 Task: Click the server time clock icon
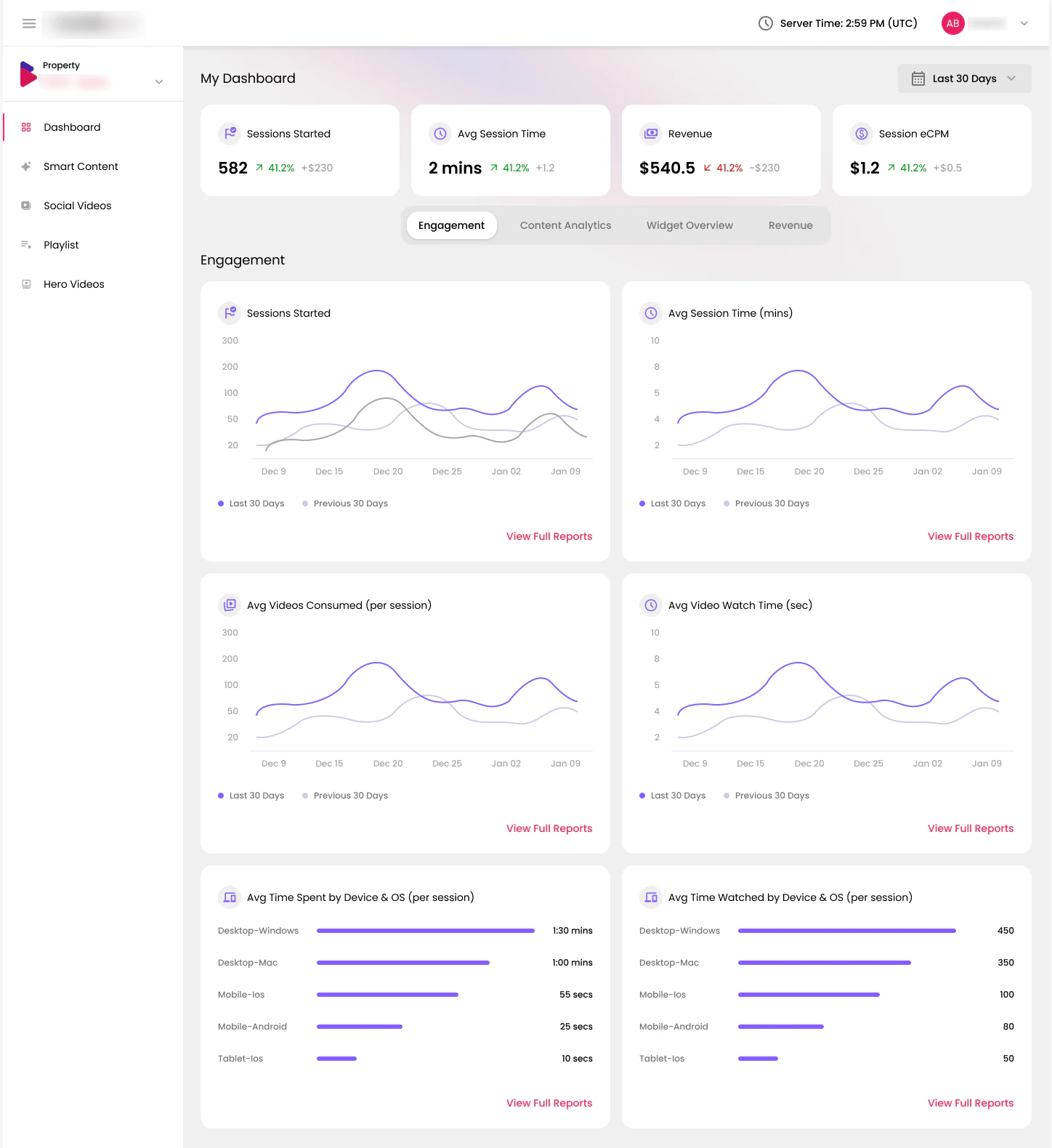tap(765, 23)
